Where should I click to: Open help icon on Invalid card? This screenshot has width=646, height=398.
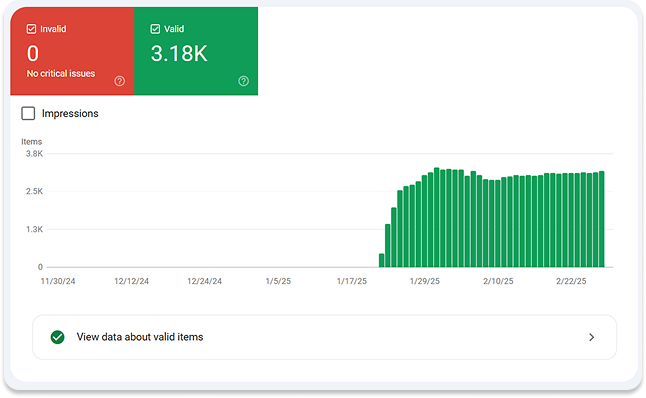point(119,81)
